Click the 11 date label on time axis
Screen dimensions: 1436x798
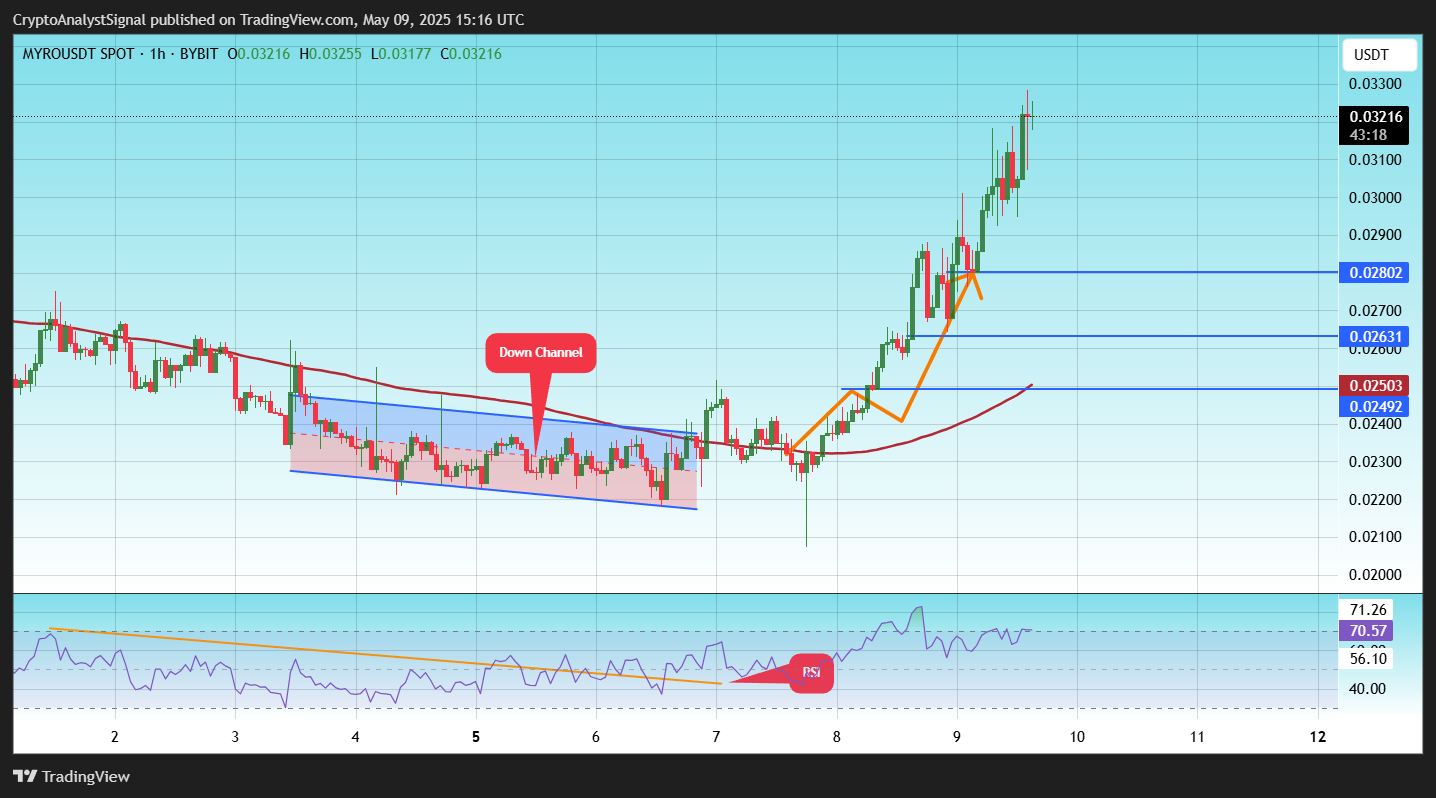(x=1197, y=737)
